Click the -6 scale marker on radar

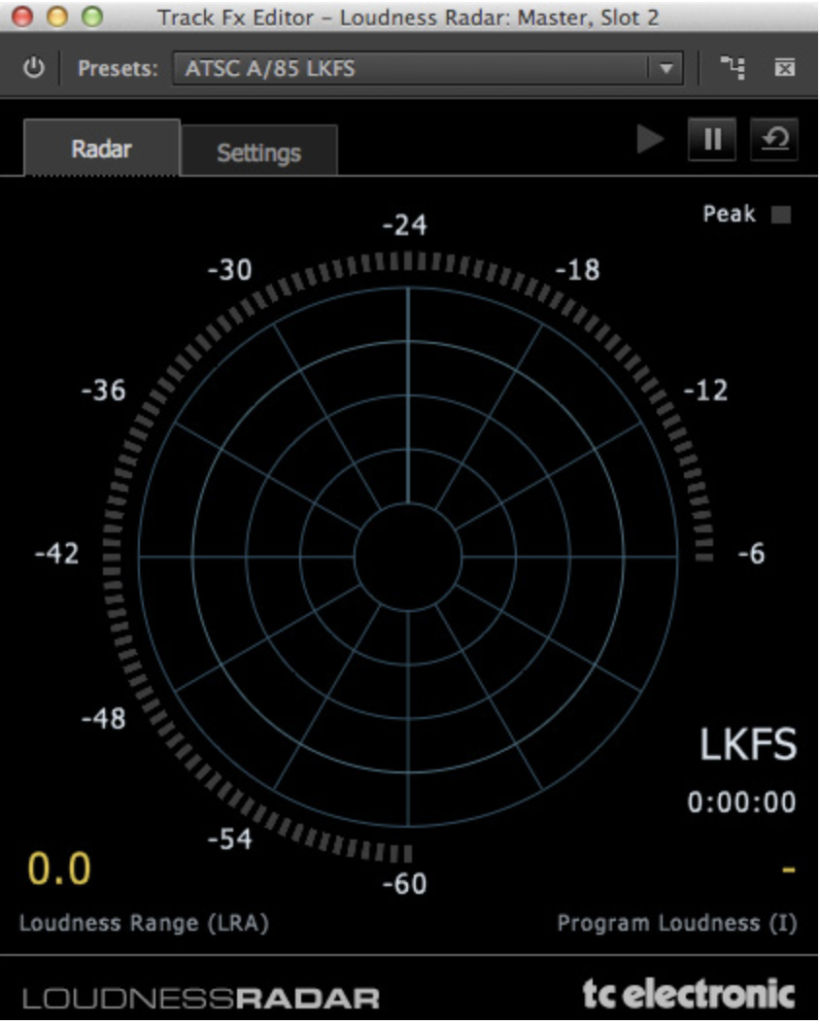751,554
